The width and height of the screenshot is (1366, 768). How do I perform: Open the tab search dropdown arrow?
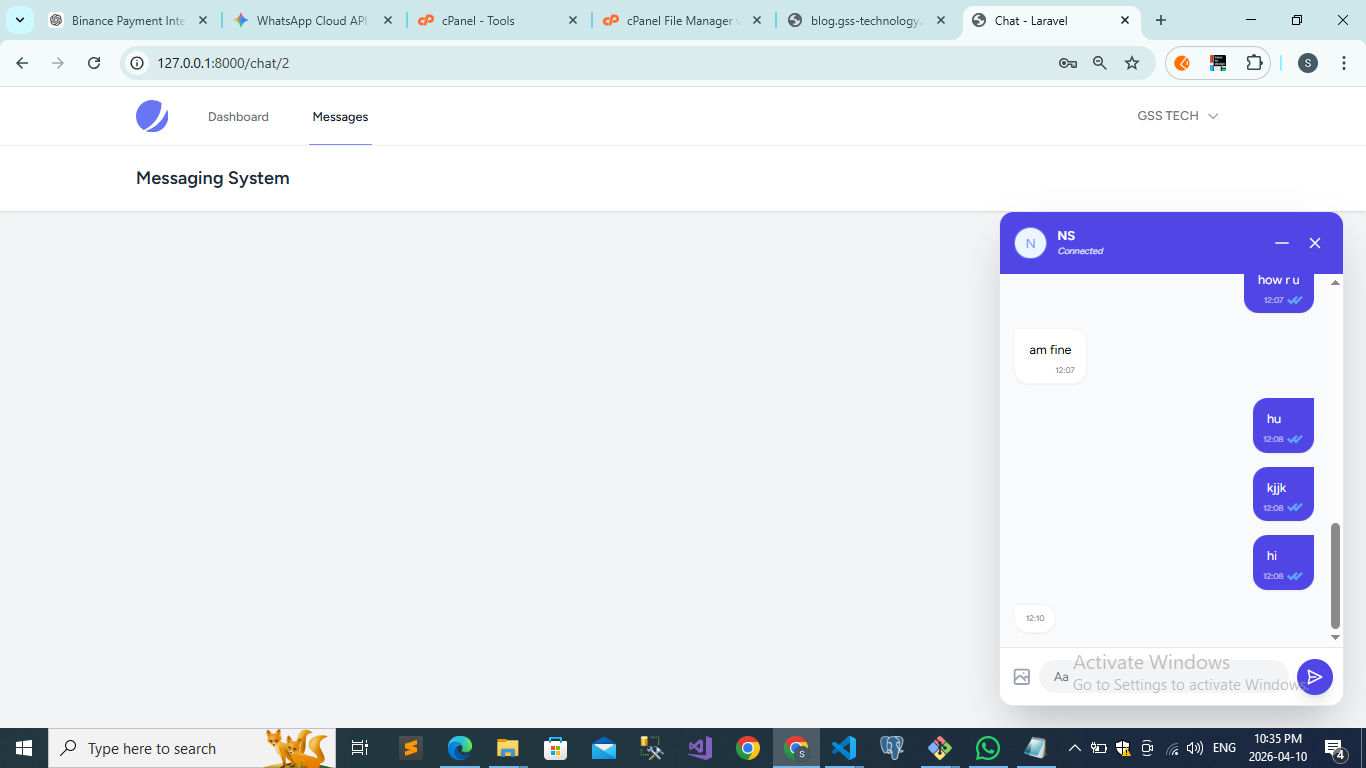(20, 20)
